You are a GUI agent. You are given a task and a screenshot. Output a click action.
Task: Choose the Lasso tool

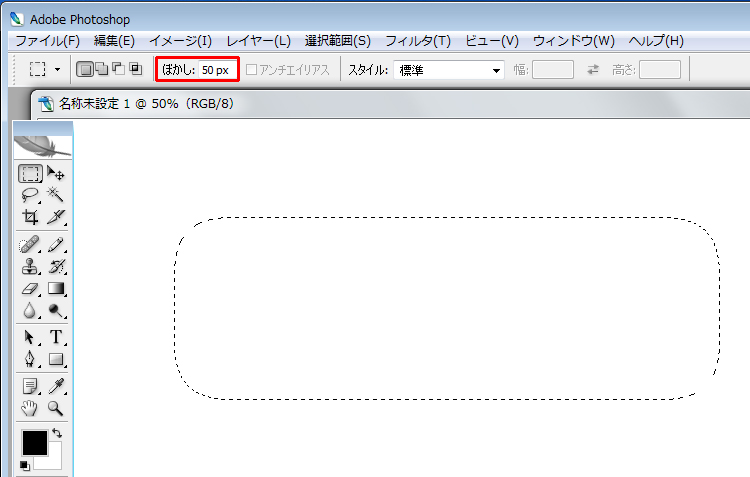click(30, 195)
